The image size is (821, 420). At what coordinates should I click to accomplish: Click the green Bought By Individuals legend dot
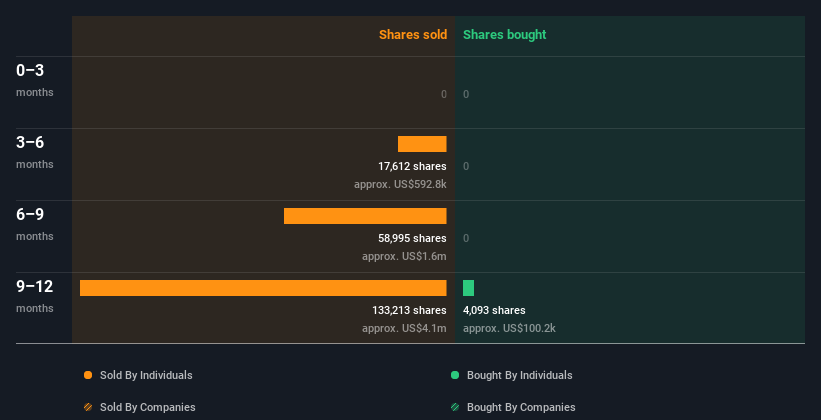point(455,375)
